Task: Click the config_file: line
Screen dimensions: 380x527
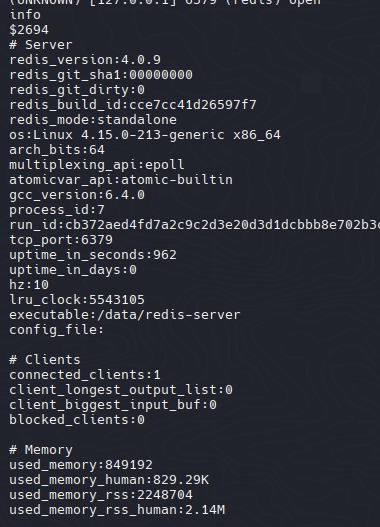Action: click(x=57, y=330)
